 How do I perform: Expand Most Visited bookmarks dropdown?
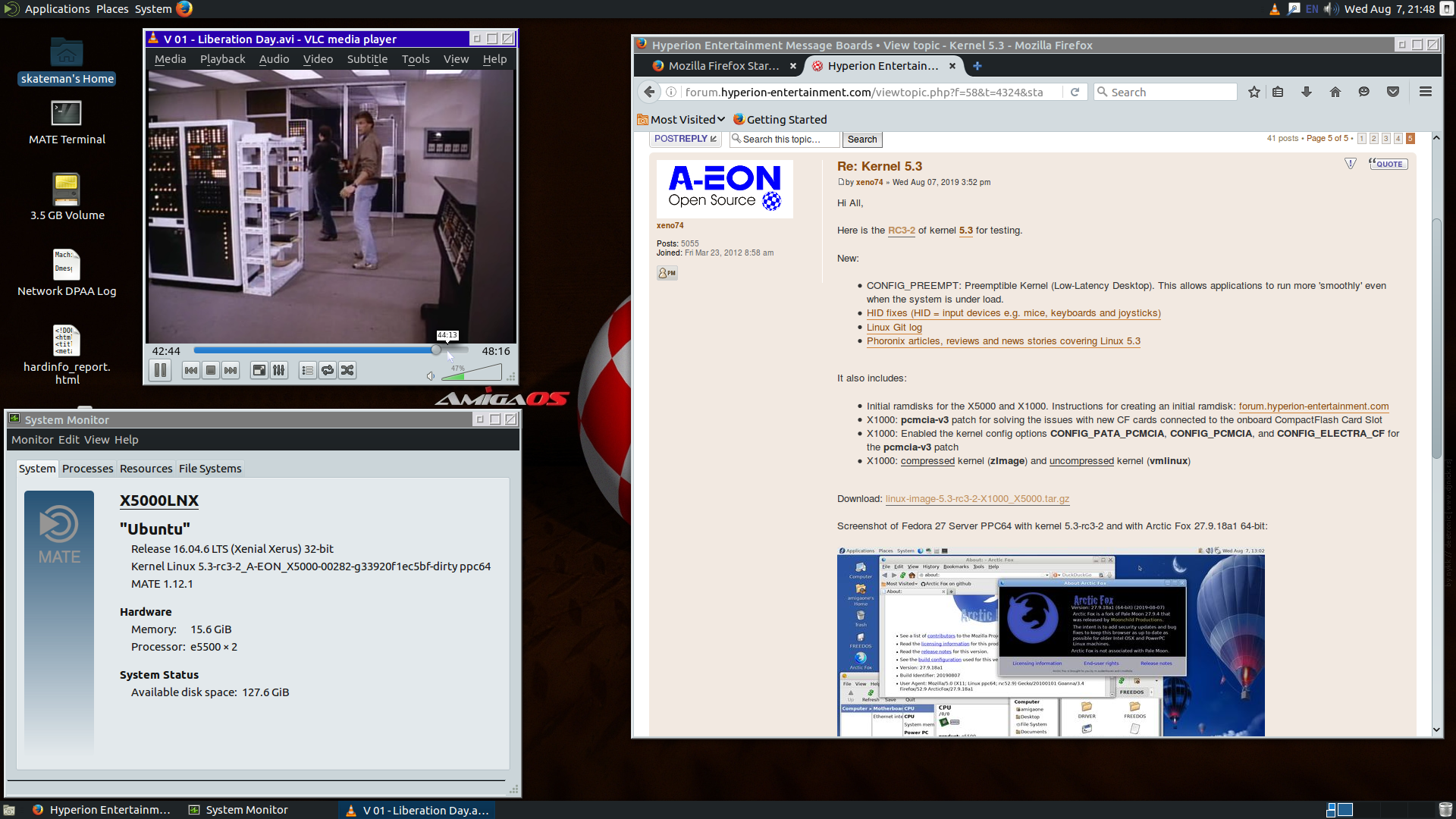[x=682, y=119]
